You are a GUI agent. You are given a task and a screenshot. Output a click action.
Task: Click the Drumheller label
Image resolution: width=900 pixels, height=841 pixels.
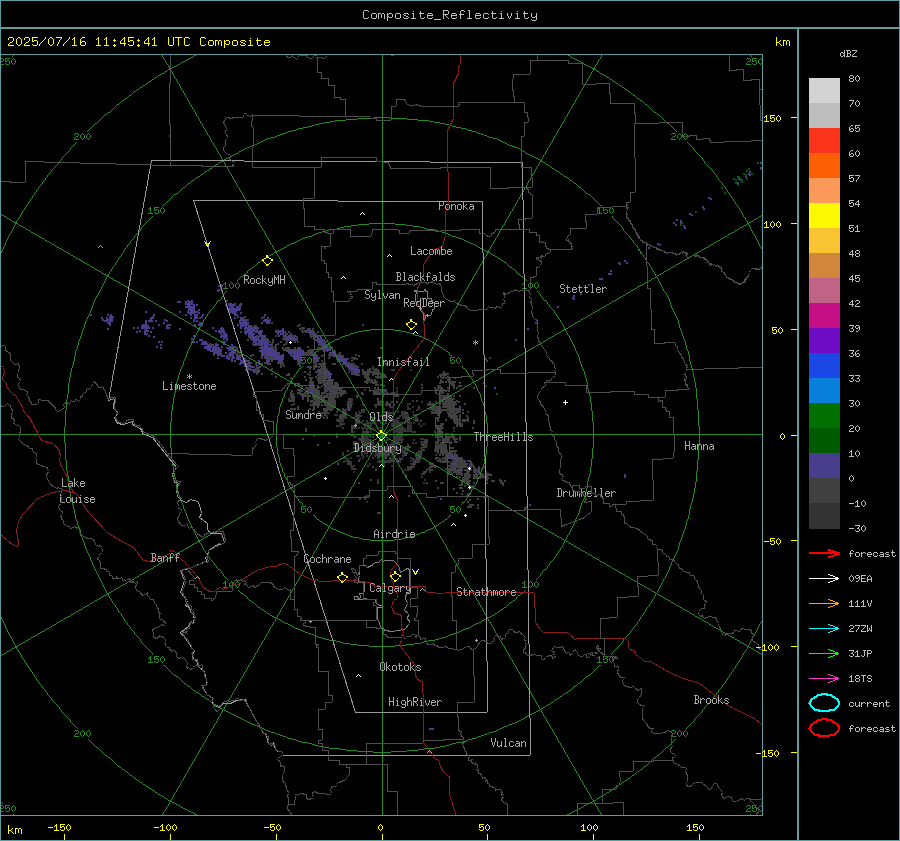point(586,493)
